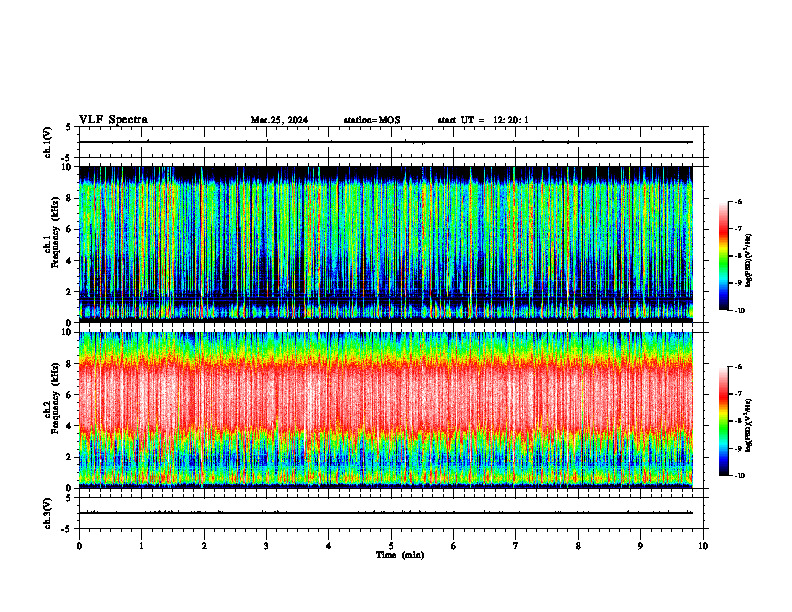This screenshot has height=612, width=792.
Task: Click the "station=MOS" header label
Action: [372, 120]
